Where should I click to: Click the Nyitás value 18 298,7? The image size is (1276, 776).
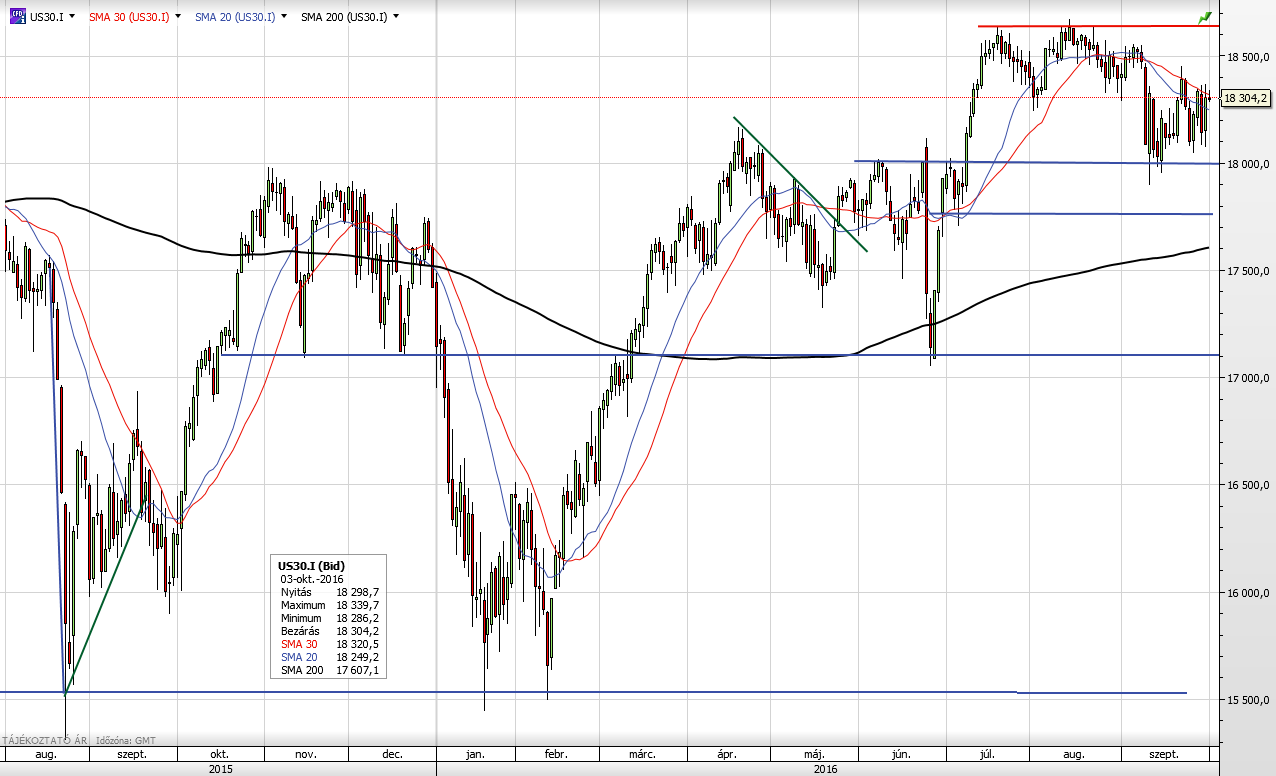[357, 592]
